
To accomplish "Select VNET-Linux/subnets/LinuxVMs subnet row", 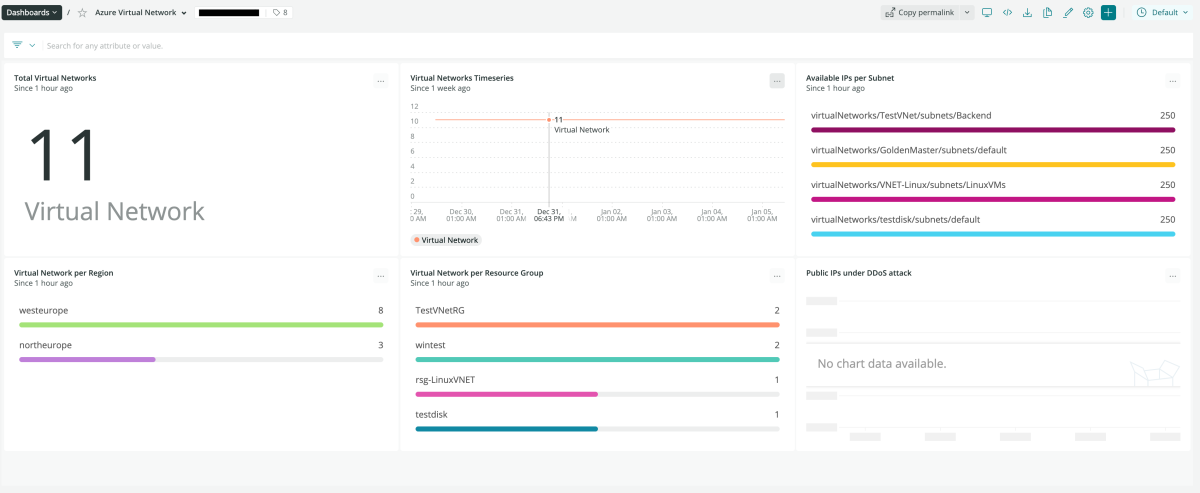I will (x=993, y=191).
